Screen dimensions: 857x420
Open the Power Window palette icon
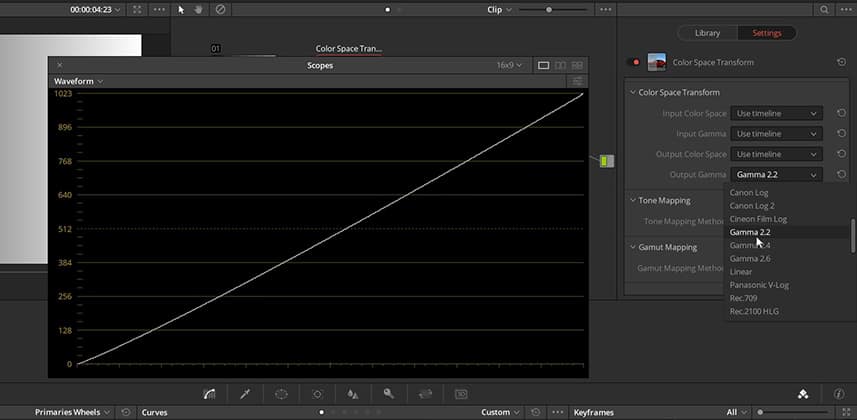(281, 394)
